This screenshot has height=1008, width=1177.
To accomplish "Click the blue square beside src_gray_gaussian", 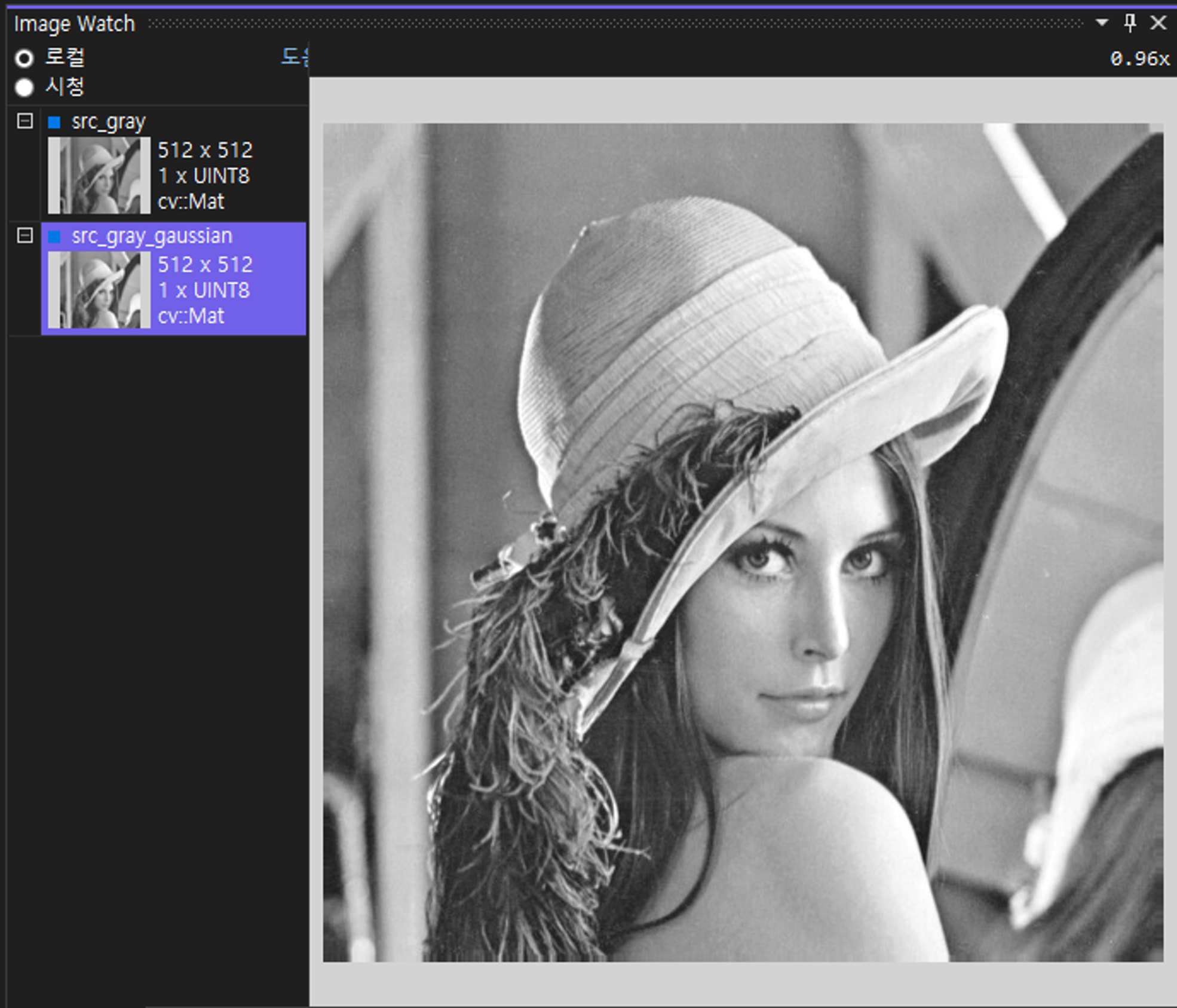I will point(54,237).
